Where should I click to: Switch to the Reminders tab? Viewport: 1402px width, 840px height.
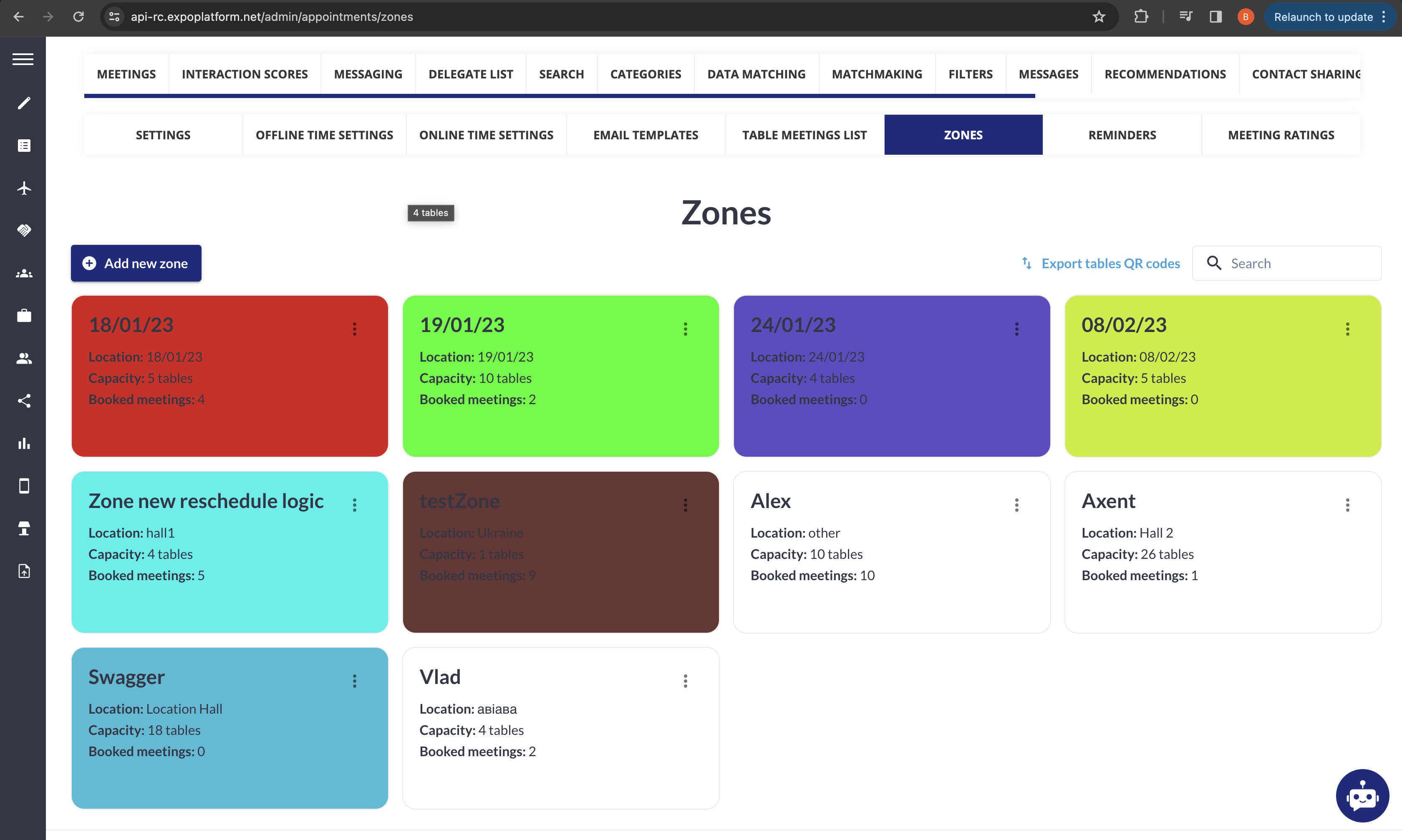[1122, 135]
